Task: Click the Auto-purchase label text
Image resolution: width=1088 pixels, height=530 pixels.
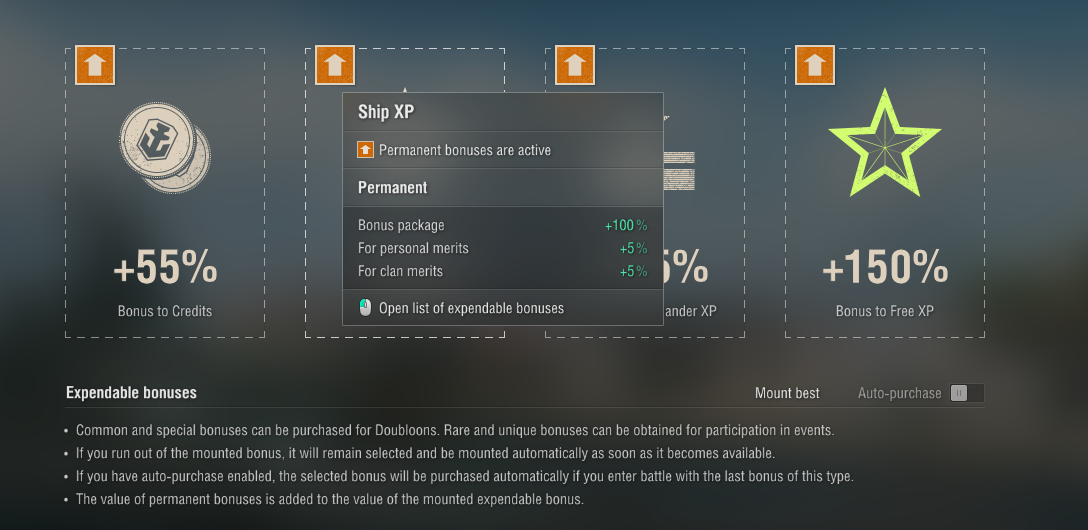Action: 899,393
